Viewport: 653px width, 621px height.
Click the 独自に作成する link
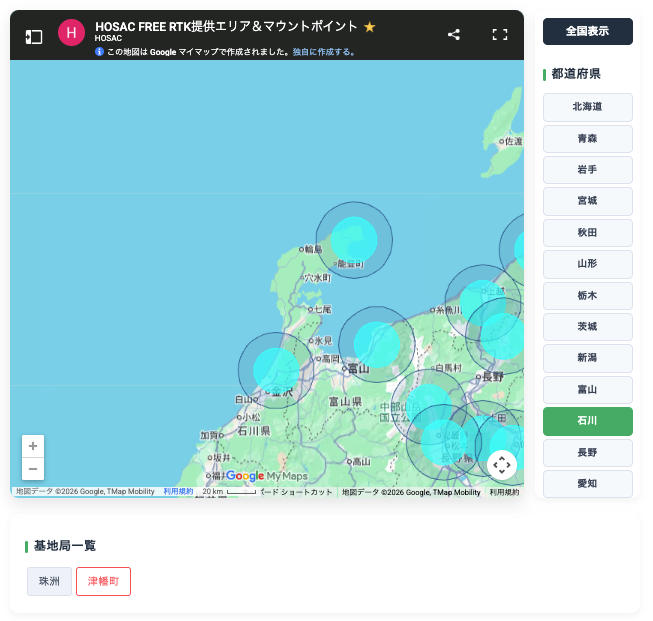click(324, 52)
